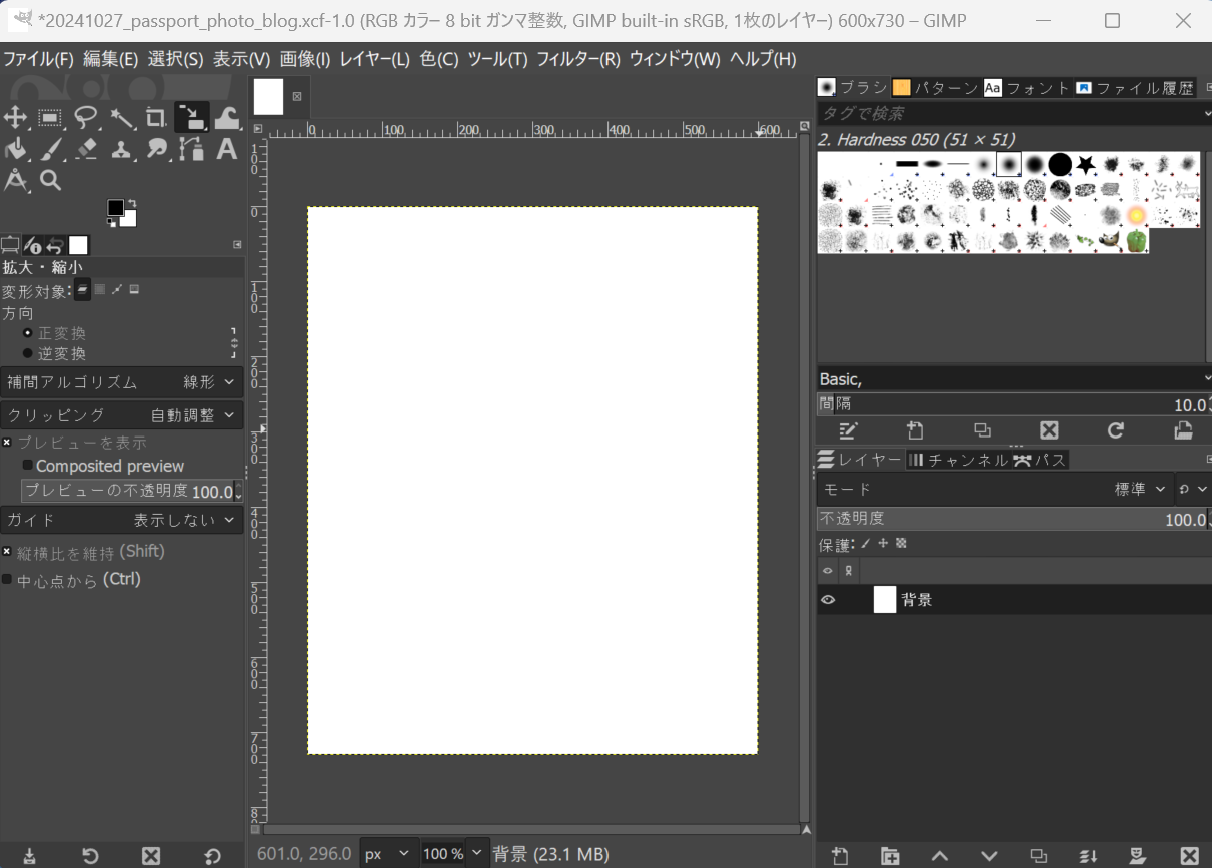Select the Zoom magnifier tool

[51, 181]
